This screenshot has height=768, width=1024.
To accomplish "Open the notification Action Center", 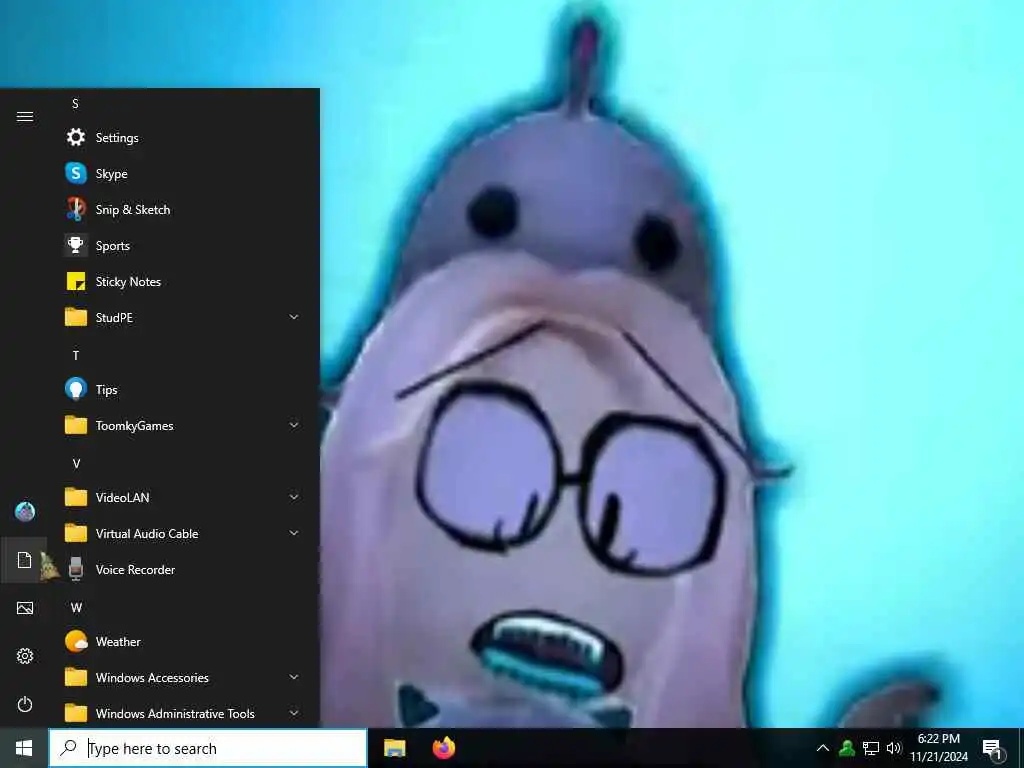I will [993, 750].
